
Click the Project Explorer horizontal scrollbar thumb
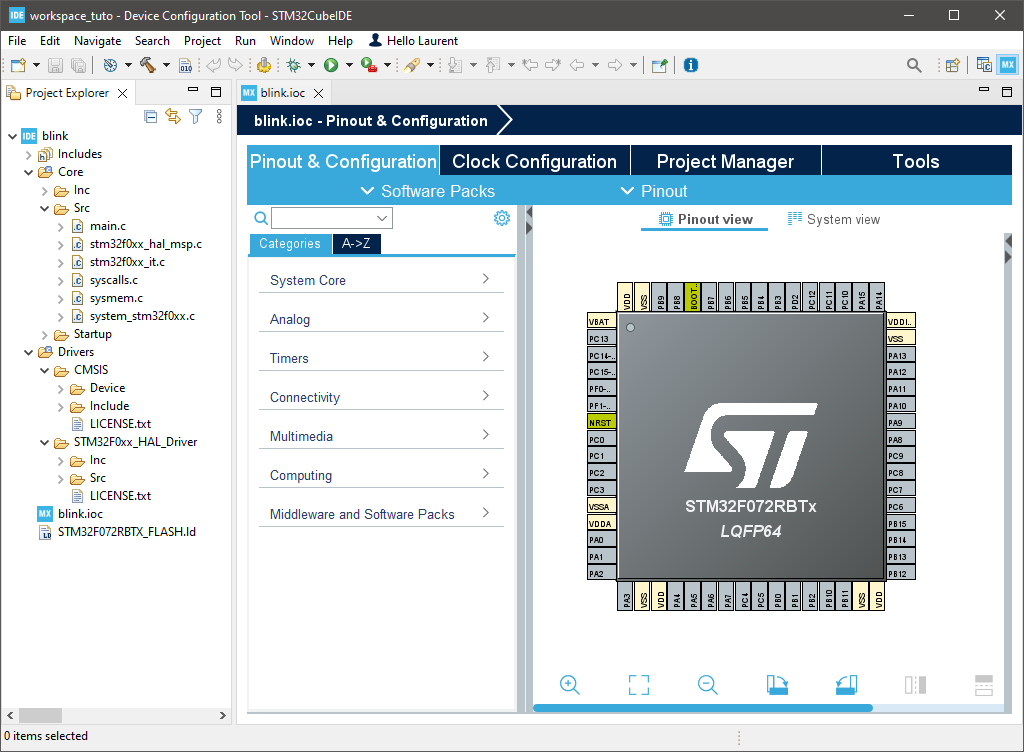[40, 715]
